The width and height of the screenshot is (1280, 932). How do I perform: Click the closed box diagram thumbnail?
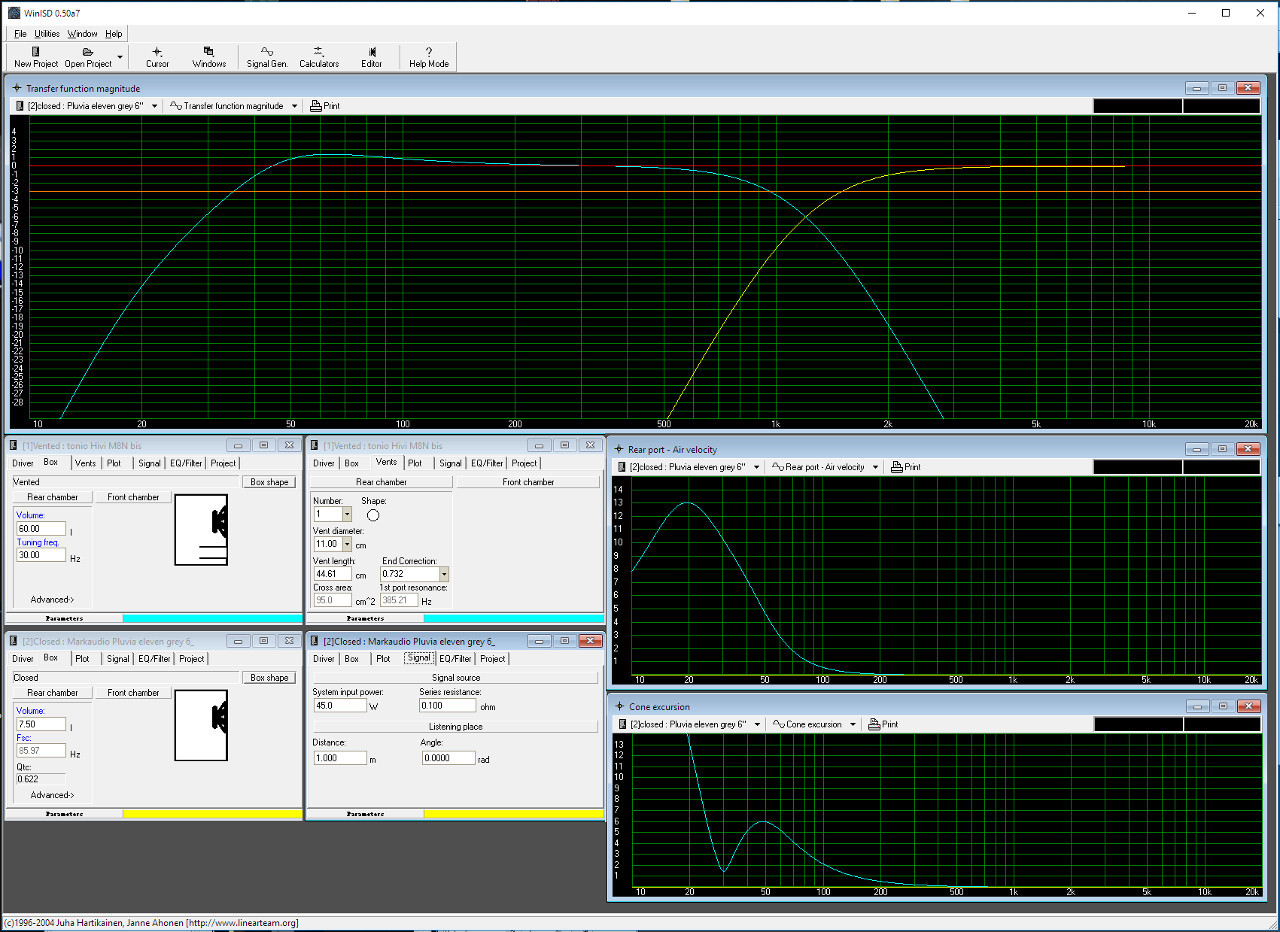[201, 726]
